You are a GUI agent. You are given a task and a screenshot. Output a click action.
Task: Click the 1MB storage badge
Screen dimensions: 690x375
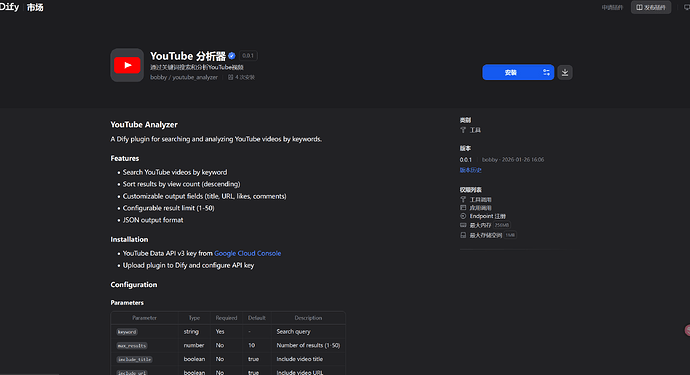[x=510, y=235]
